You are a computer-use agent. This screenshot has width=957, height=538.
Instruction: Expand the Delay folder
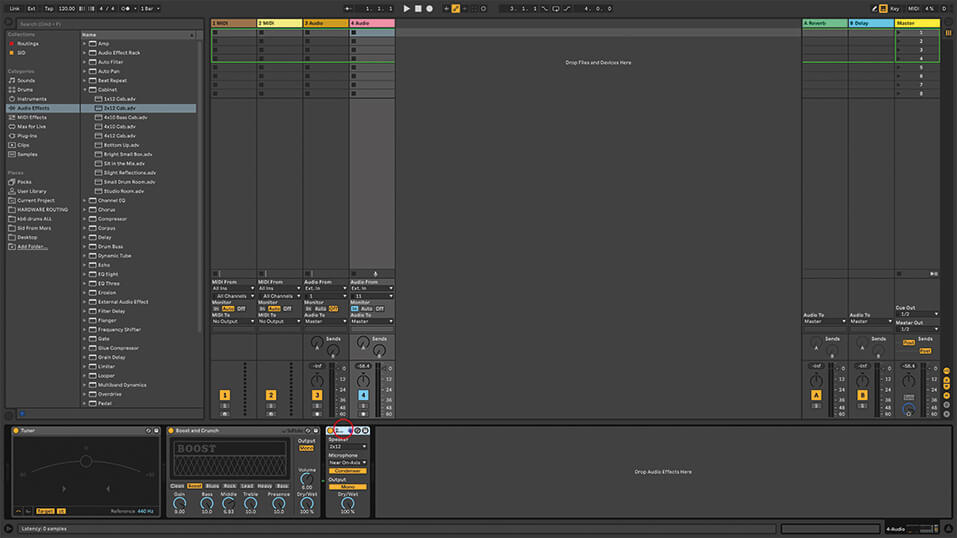pyautogui.click(x=84, y=237)
